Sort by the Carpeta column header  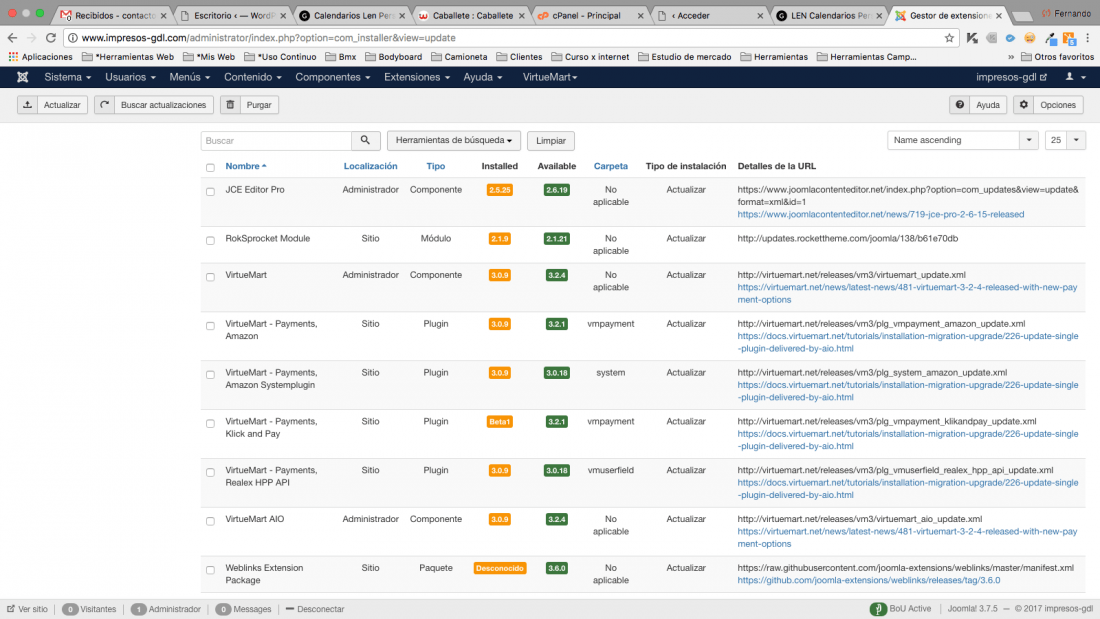610,166
